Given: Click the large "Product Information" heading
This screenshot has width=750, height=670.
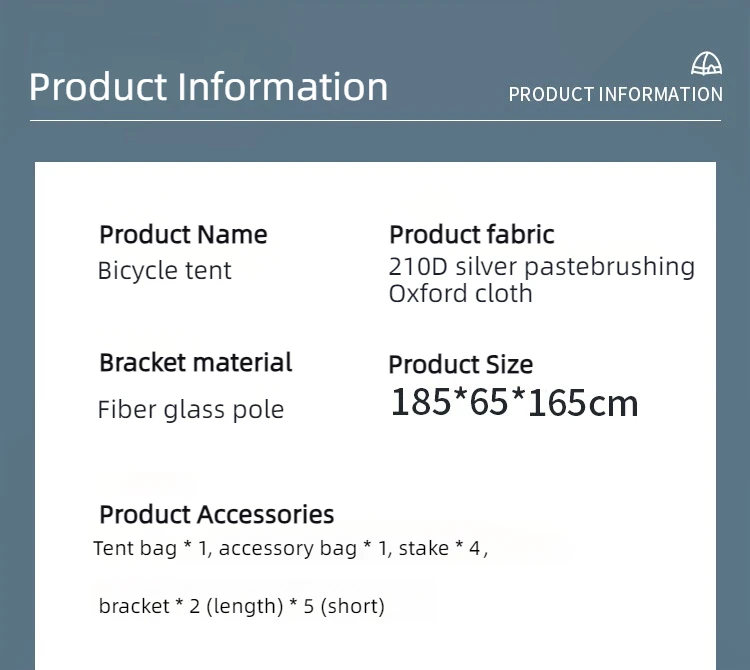Looking at the screenshot, I should click(208, 87).
